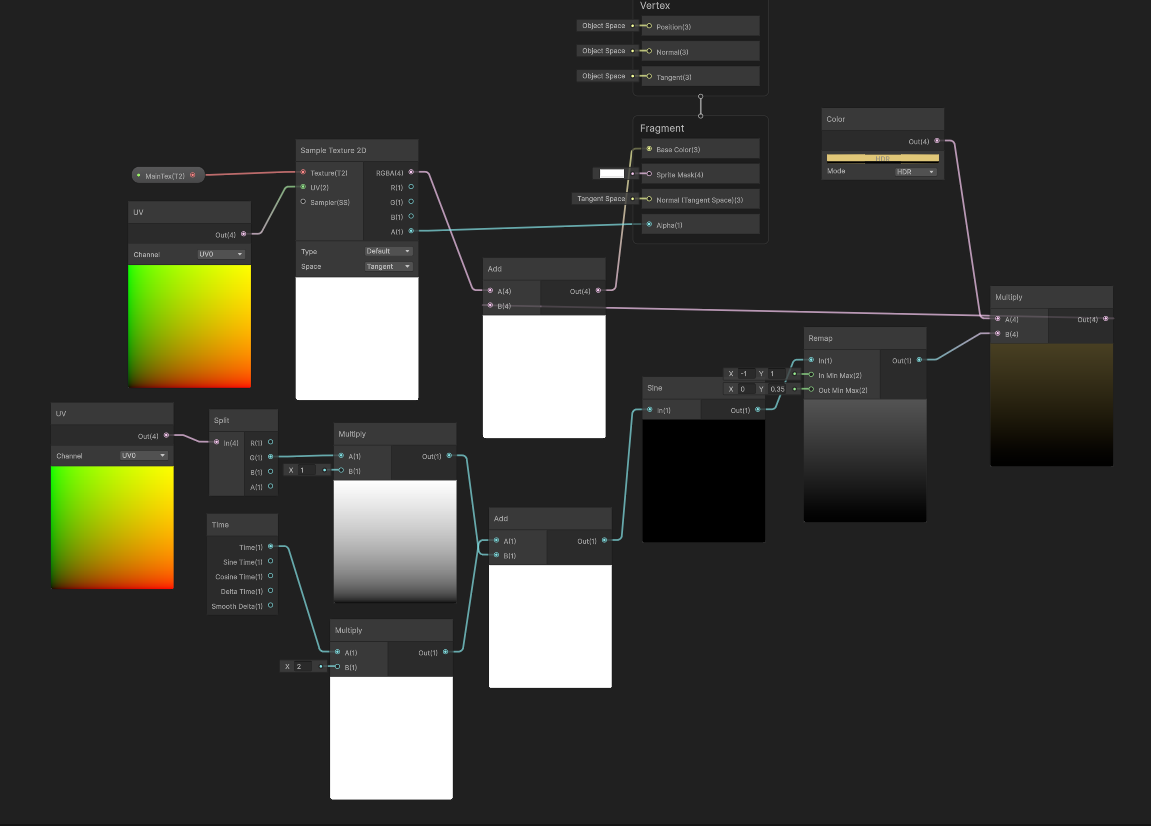Image resolution: width=1151 pixels, height=826 pixels.
Task: Click the RGBA(4) output port on Sample Texture 2D
Action: (409, 172)
